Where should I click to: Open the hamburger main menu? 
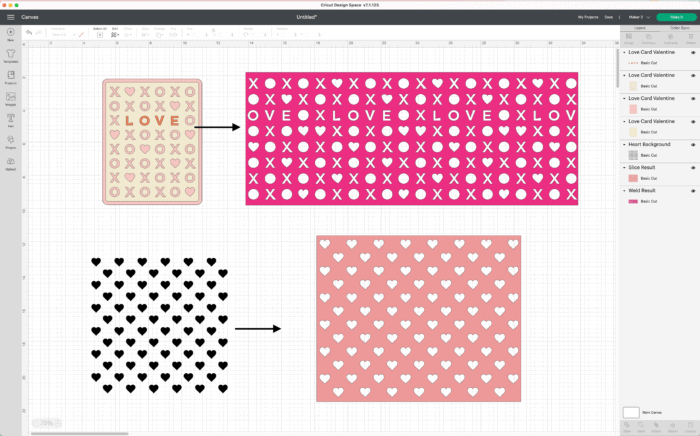pos(10,17)
